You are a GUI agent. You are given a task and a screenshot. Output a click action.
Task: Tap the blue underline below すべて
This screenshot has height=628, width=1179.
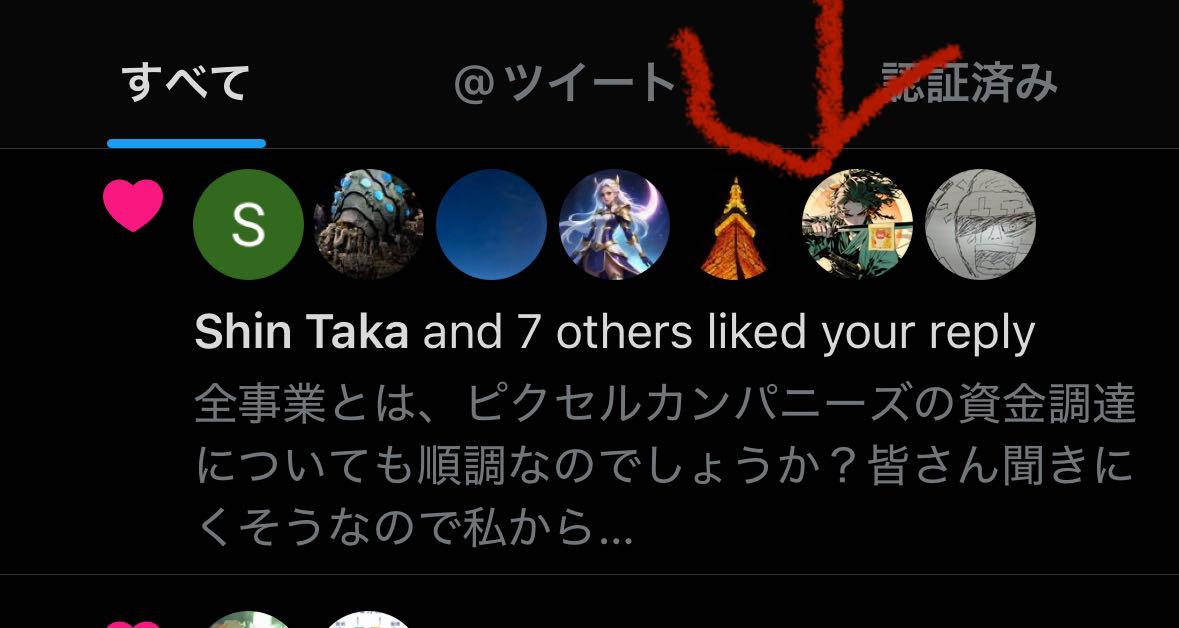coord(186,143)
